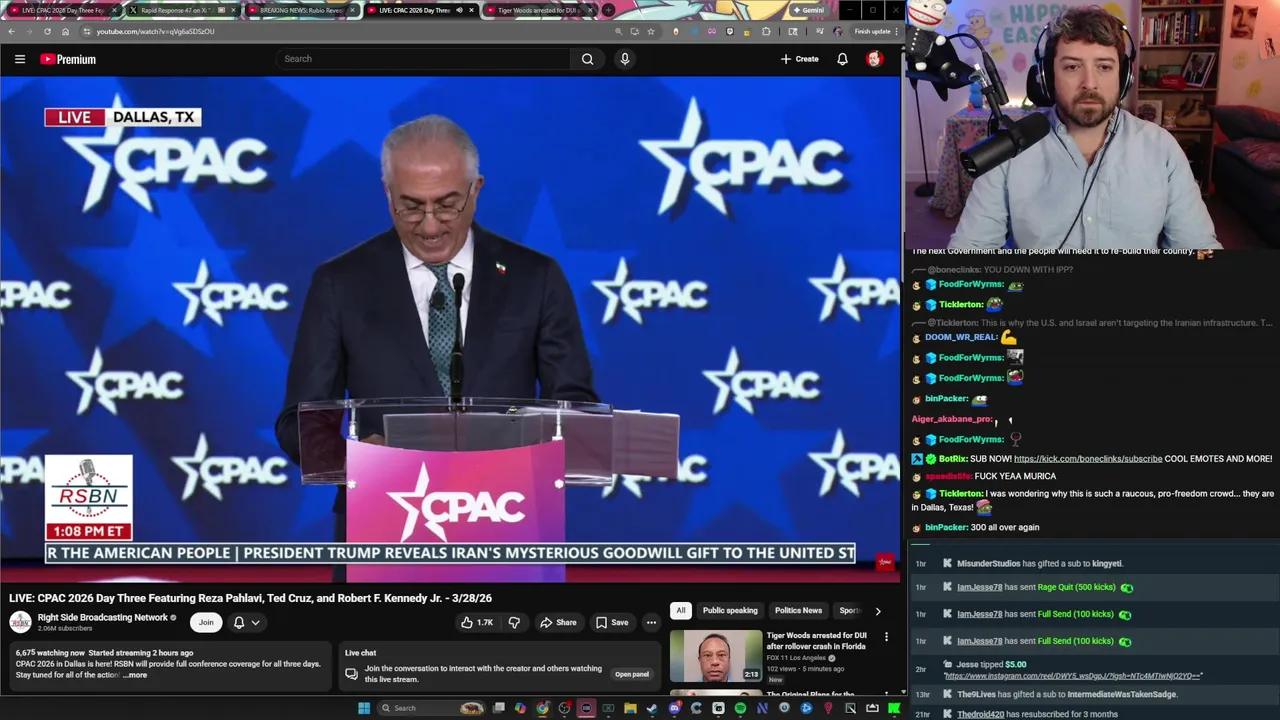Viewport: 1280px width, 720px height.
Task: Open options for Tiger Woods video
Action: click(886, 636)
